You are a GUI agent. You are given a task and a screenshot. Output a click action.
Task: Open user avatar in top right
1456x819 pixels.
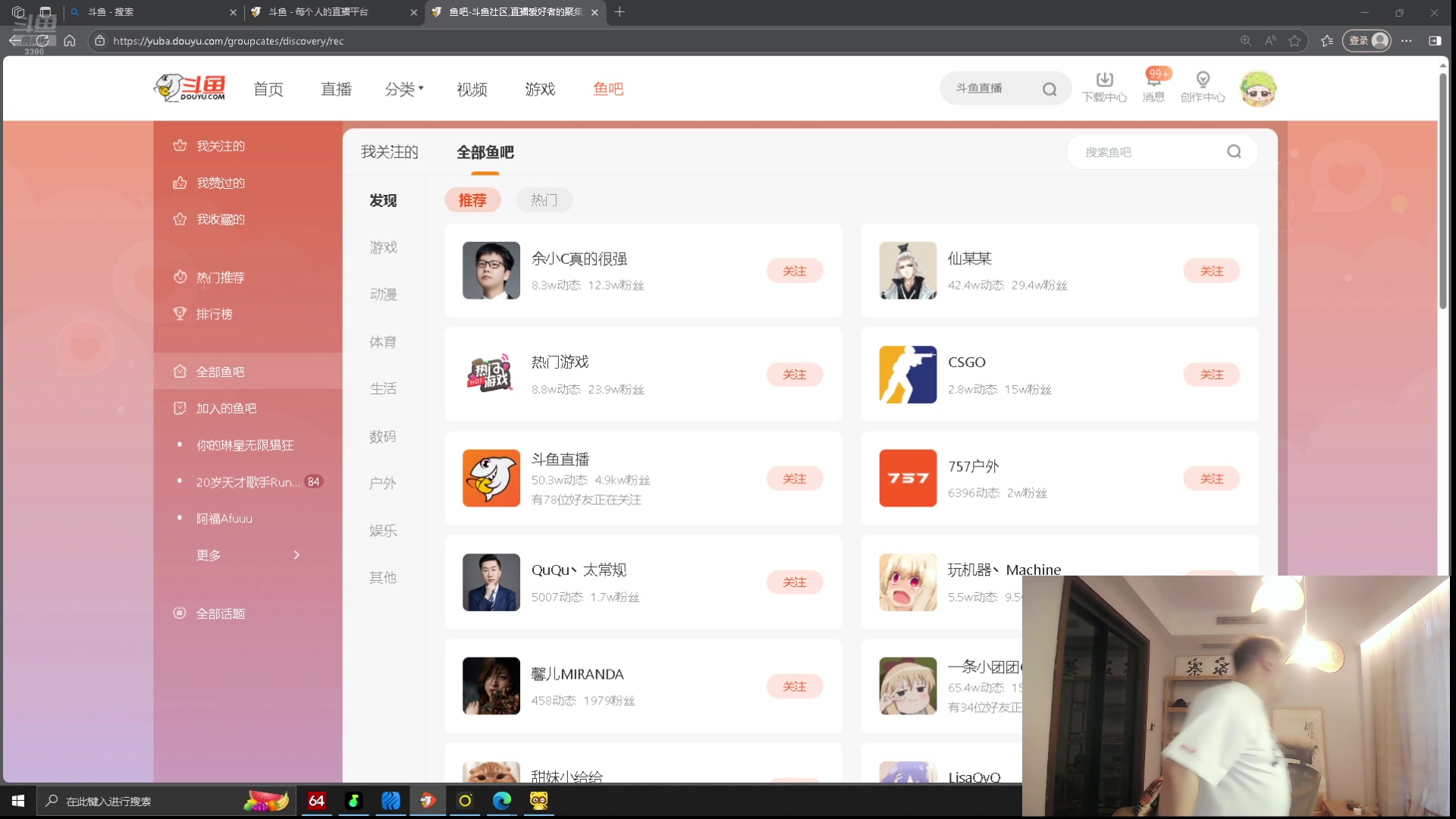pyautogui.click(x=1258, y=89)
